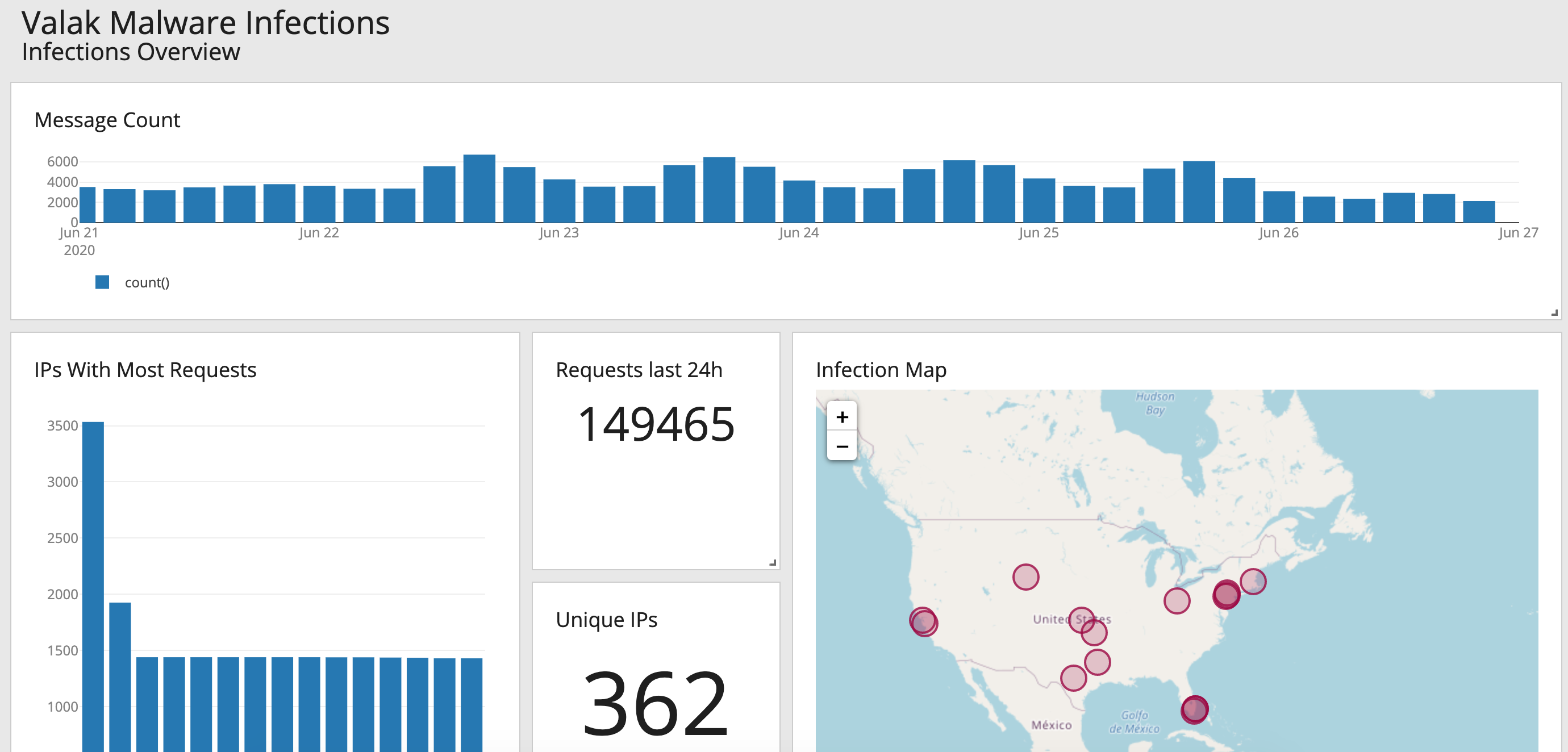
Task: Click the Unique IPs widget title
Action: pos(606,620)
